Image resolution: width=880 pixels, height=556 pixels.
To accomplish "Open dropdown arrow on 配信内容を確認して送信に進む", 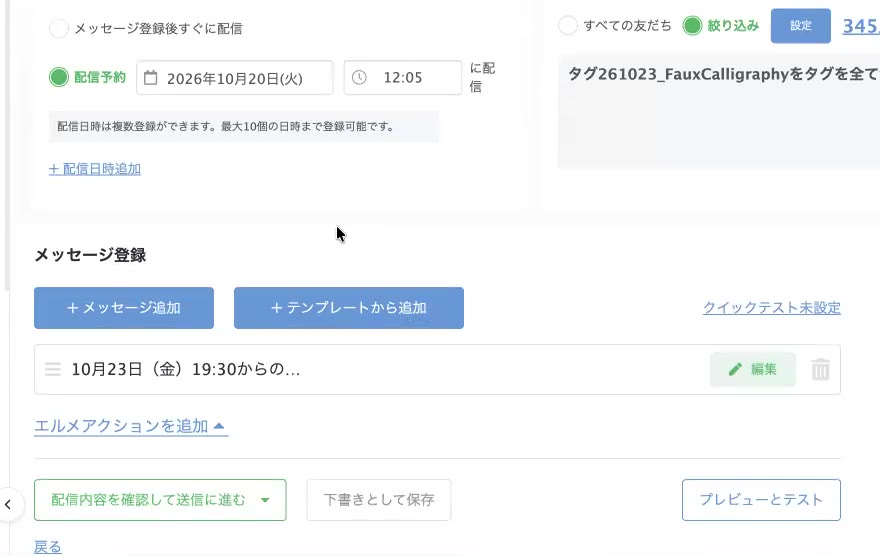I will [265, 500].
